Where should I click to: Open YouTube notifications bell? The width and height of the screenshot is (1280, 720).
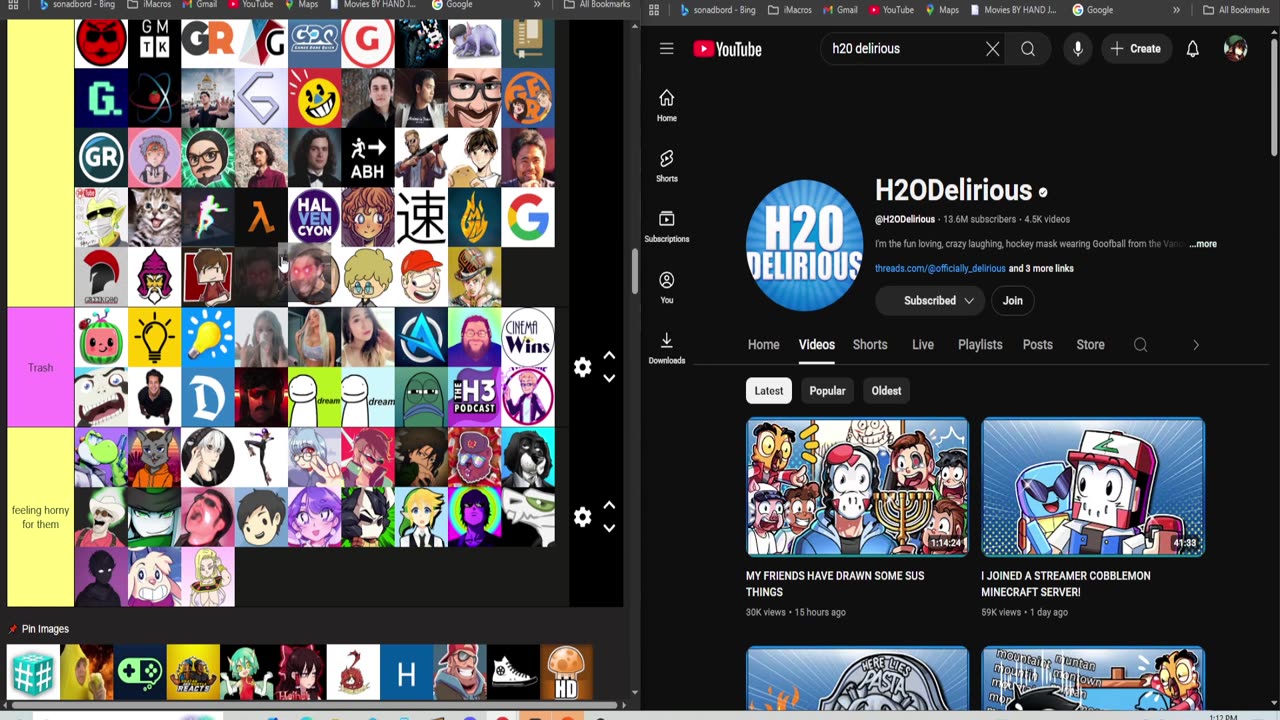coord(1192,48)
